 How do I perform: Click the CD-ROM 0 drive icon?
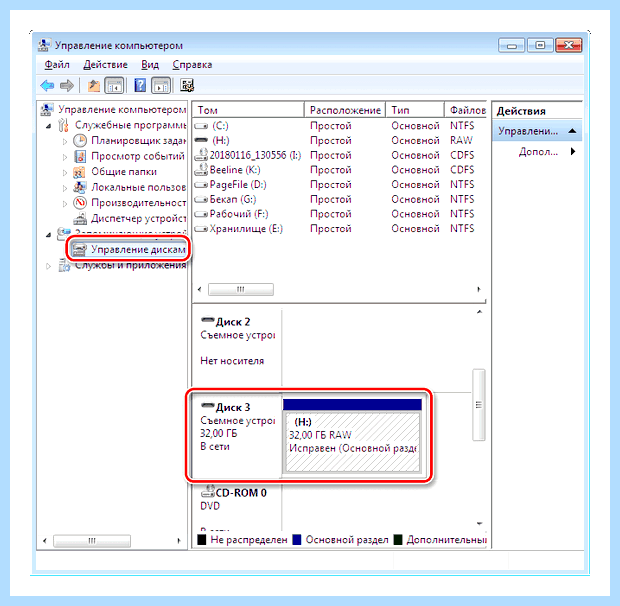[208, 491]
